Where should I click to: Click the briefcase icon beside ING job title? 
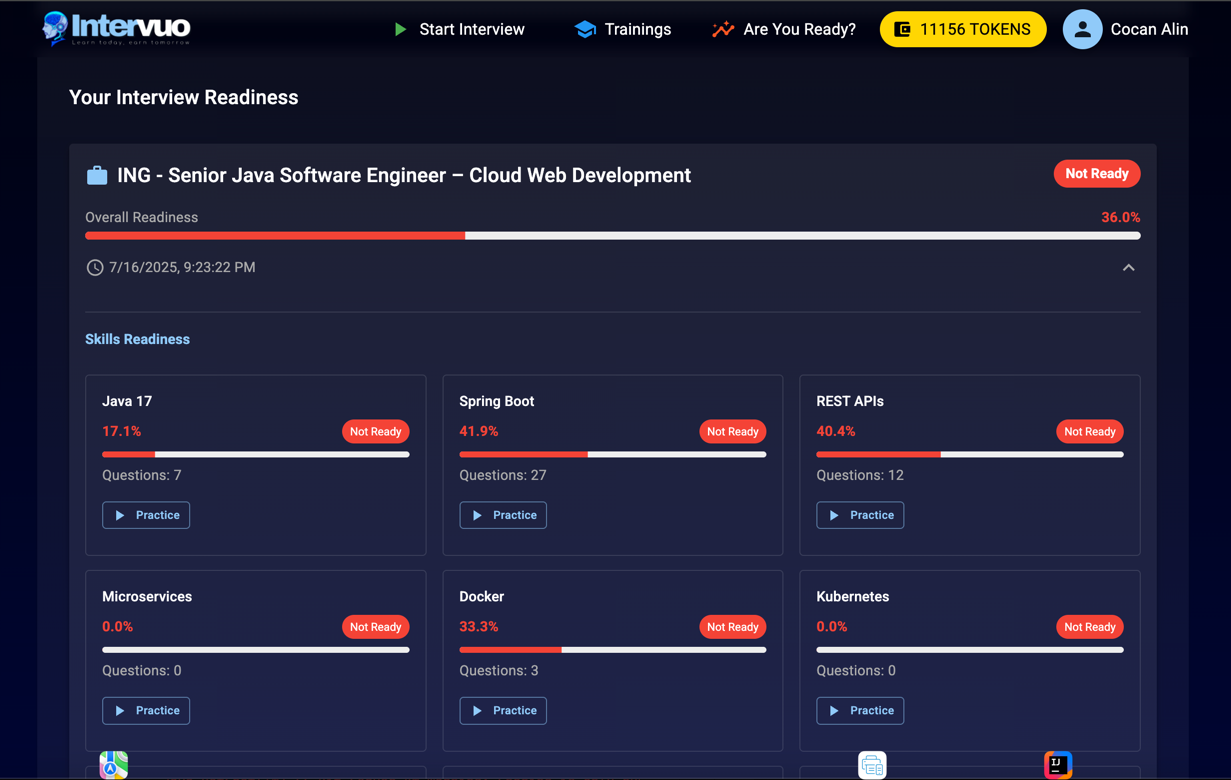pos(97,176)
